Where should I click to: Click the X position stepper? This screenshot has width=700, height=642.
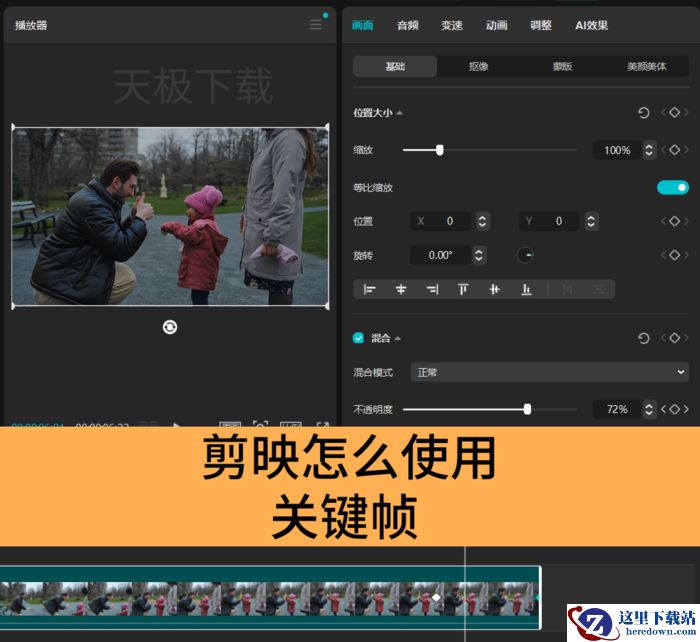coord(482,221)
